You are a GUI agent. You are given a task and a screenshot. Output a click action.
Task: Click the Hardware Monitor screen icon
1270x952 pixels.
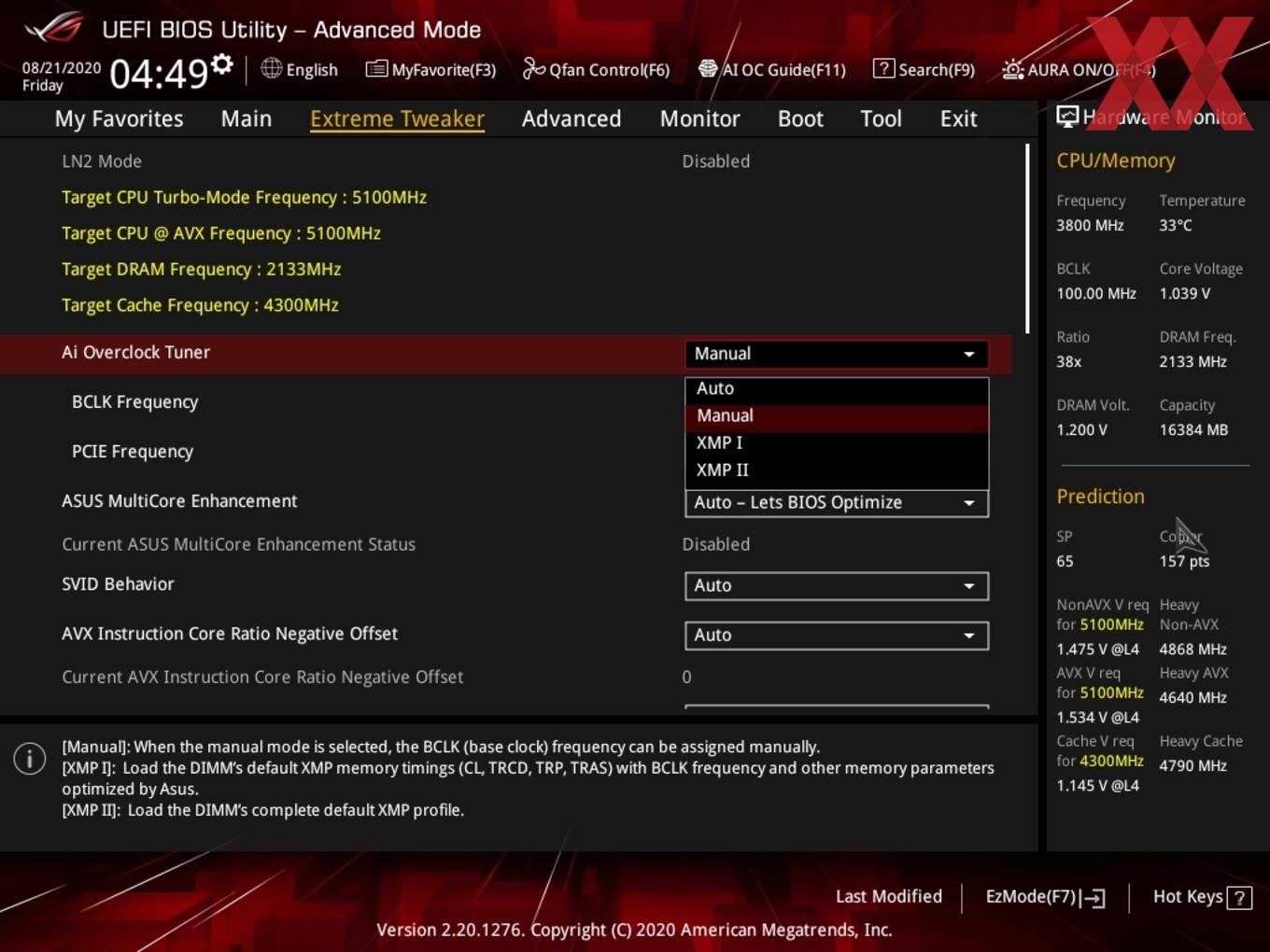click(1066, 116)
